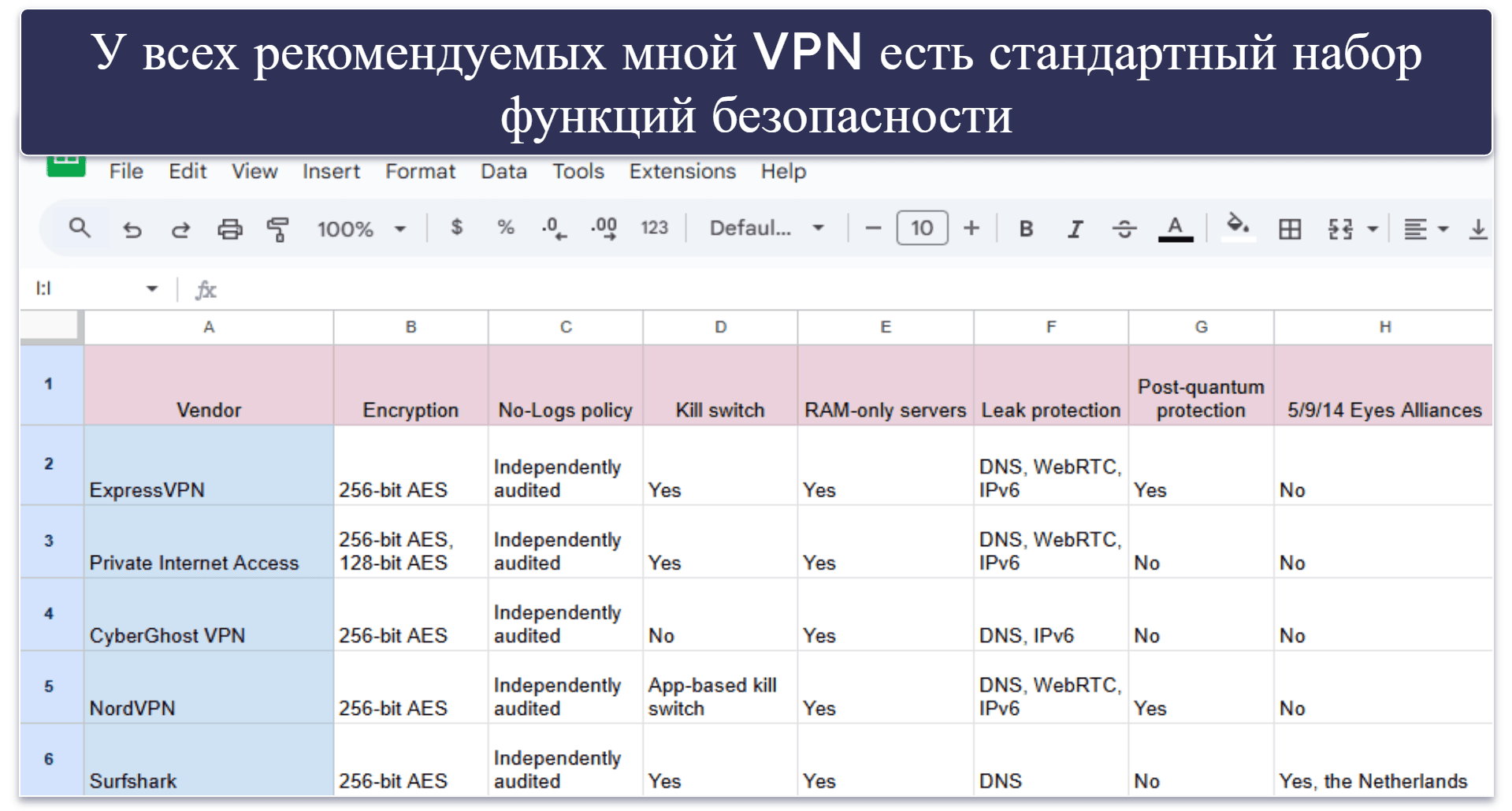Select the No-Logs policy header cell

pos(566,385)
